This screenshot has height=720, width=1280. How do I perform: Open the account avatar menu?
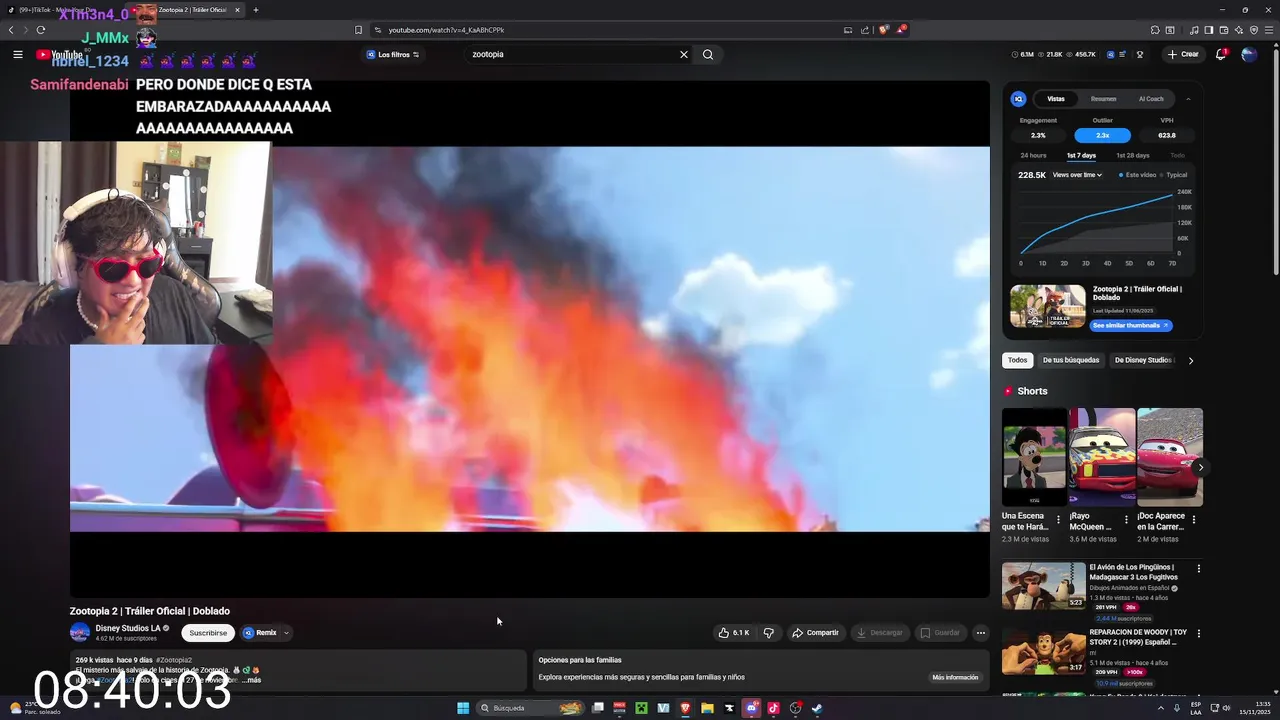[1249, 54]
